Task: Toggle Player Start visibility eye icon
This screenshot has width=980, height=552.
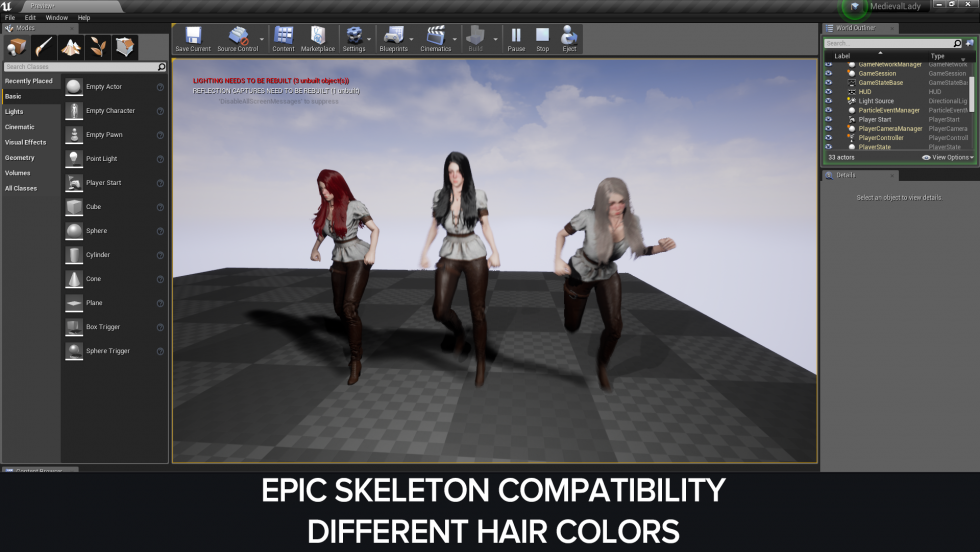Action: (828, 119)
